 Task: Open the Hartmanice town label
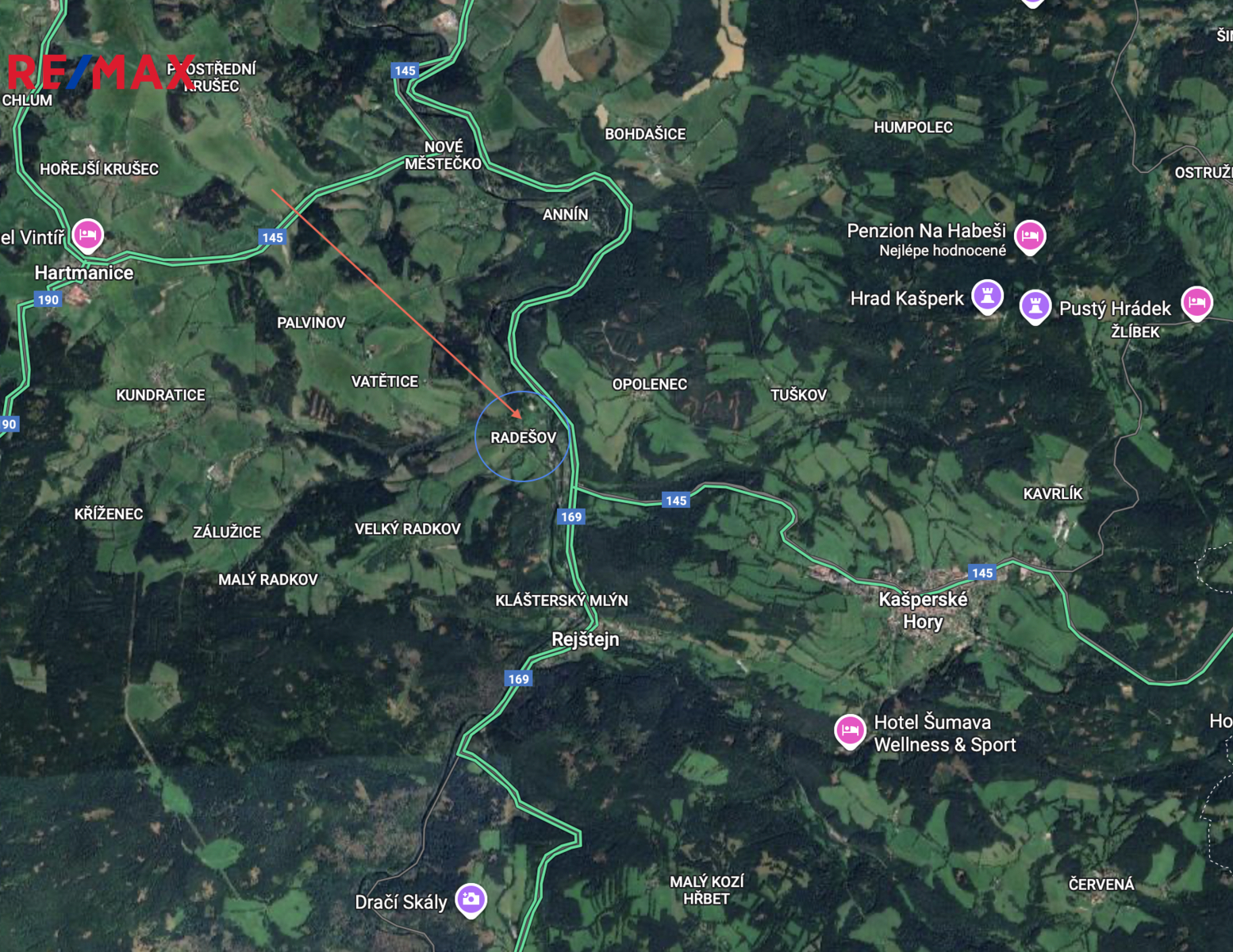point(84,273)
